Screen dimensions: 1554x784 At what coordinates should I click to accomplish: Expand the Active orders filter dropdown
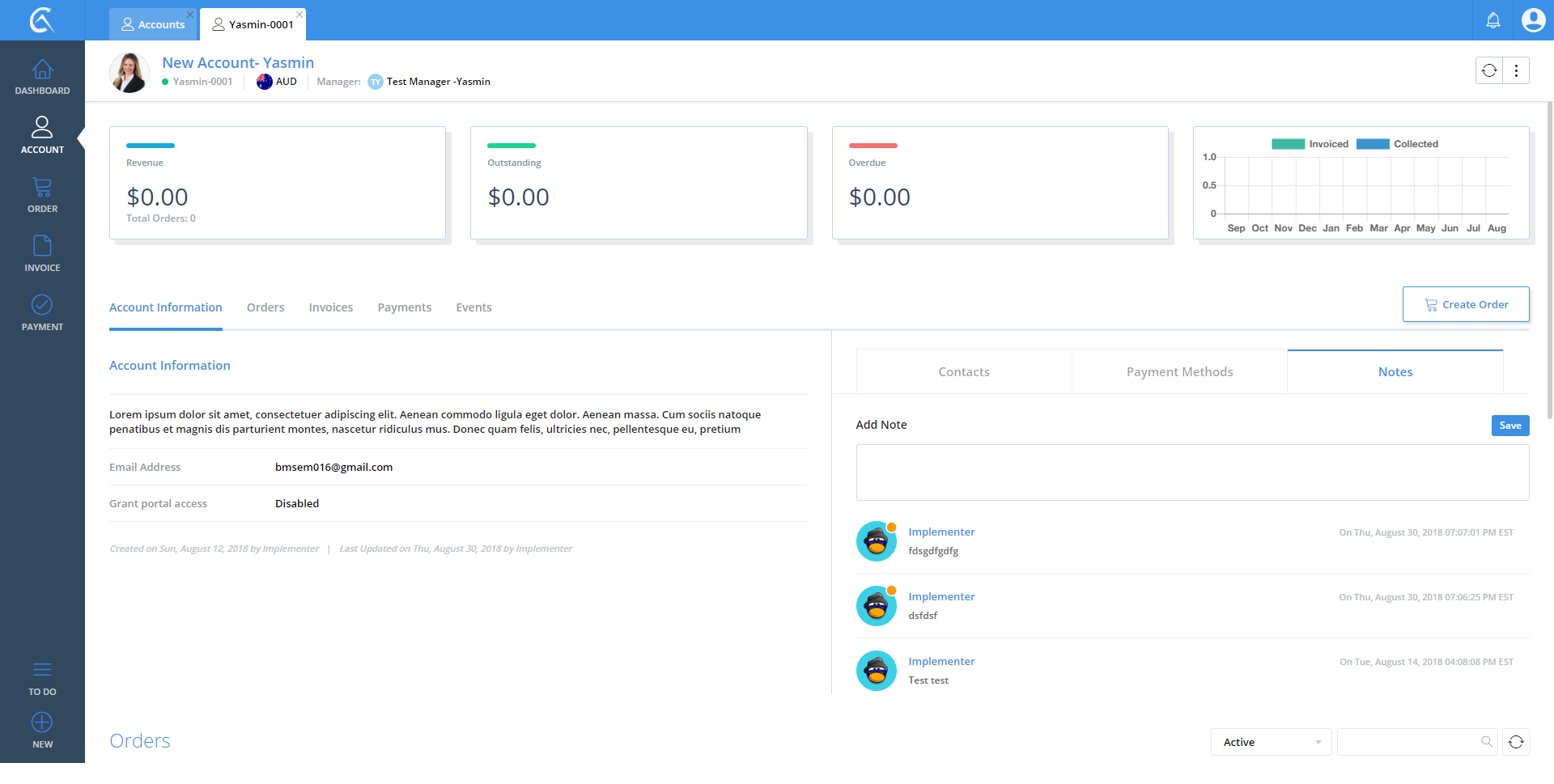point(1271,742)
